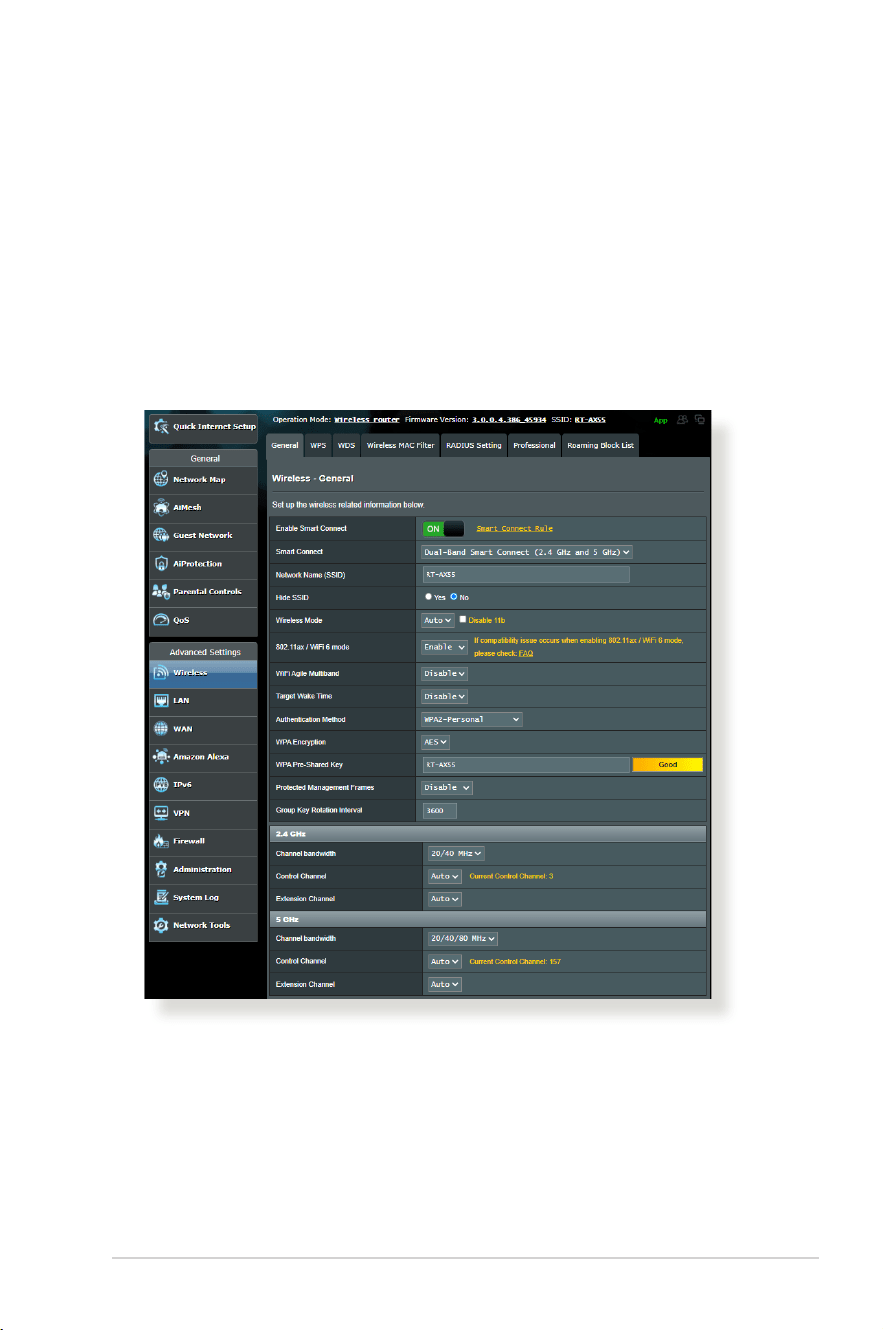Open Guest Network globe icon
This screenshot has width=883, height=1330.
(x=161, y=535)
